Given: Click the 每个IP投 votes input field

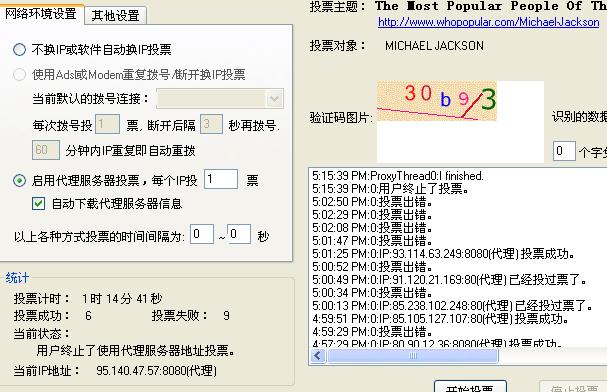Looking at the screenshot, I should 221,179.
